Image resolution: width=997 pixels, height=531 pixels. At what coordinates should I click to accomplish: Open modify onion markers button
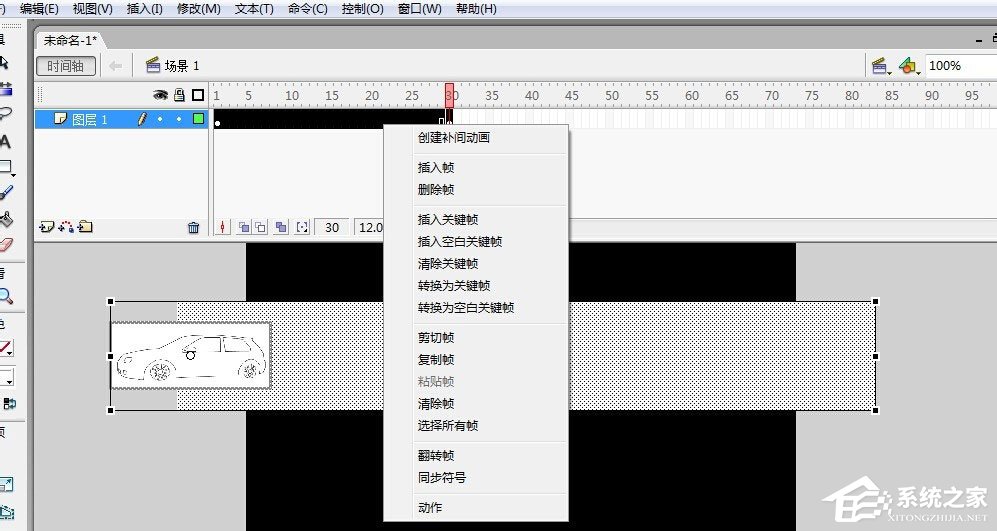[x=303, y=227]
